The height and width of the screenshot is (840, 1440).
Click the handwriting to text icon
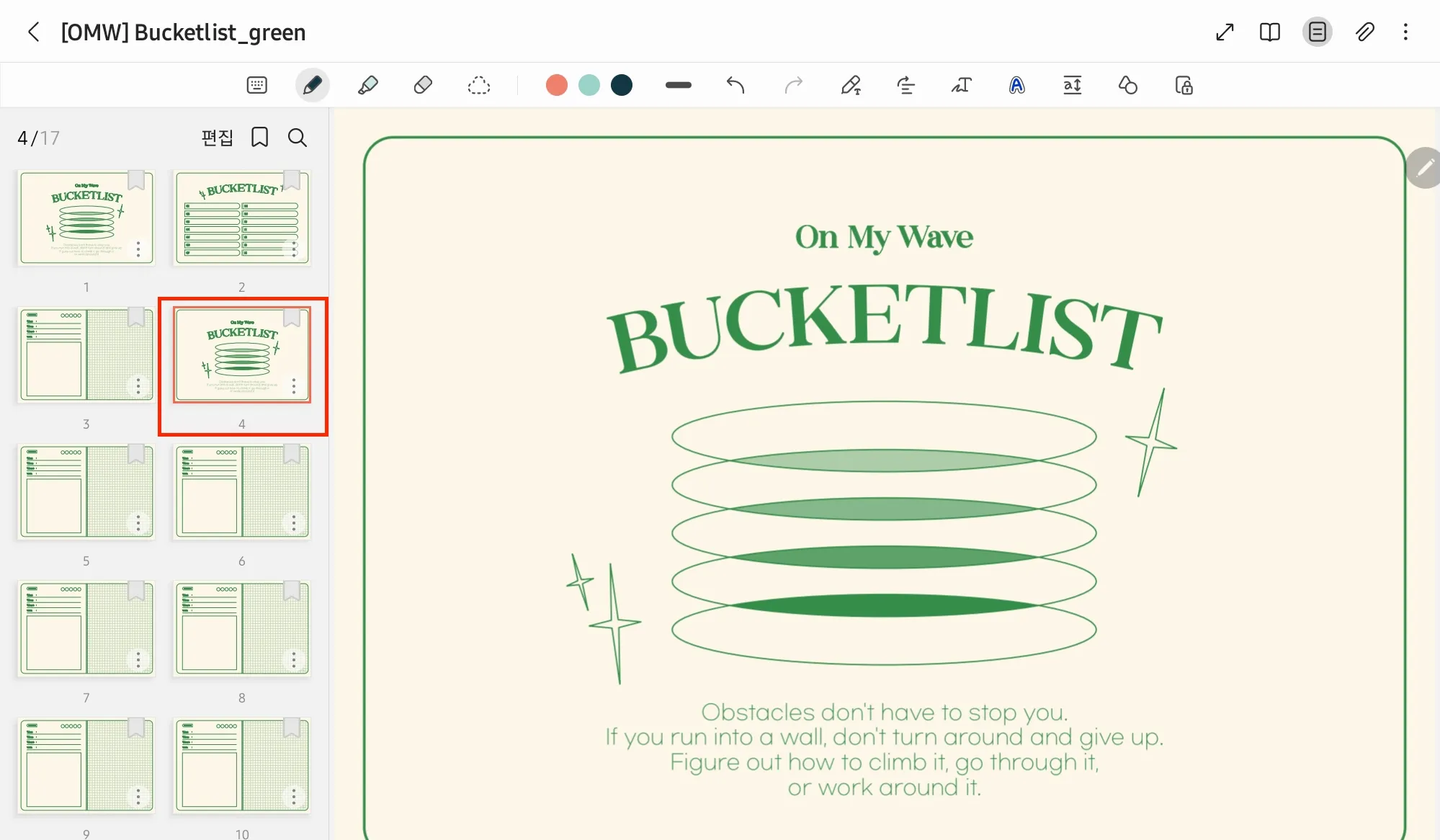[x=961, y=86]
